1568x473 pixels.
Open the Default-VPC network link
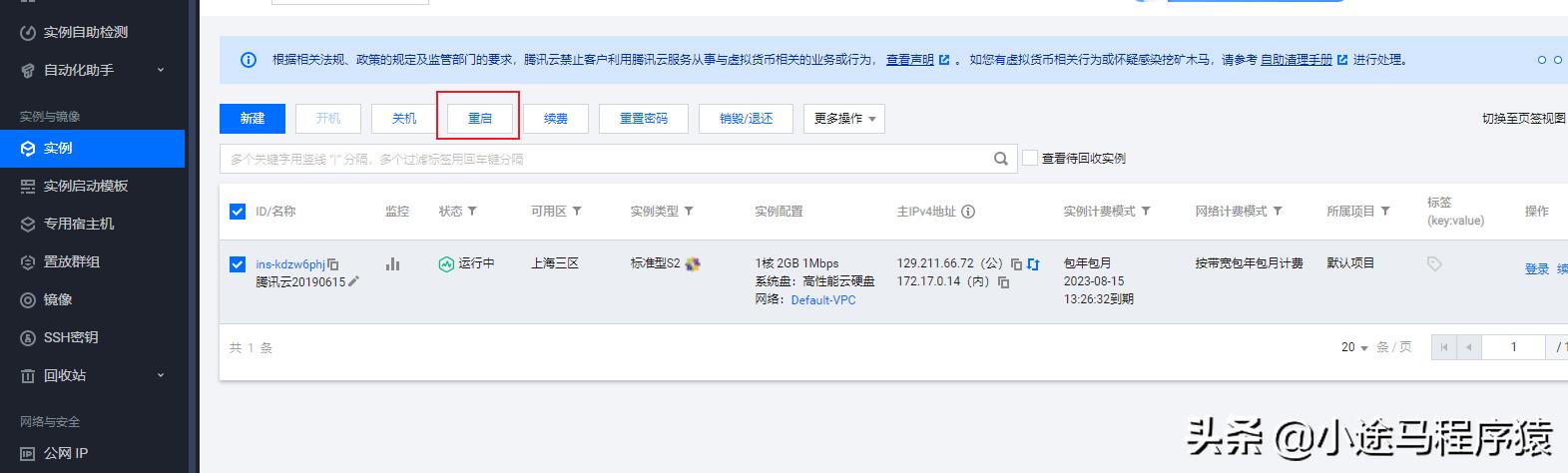click(x=823, y=300)
